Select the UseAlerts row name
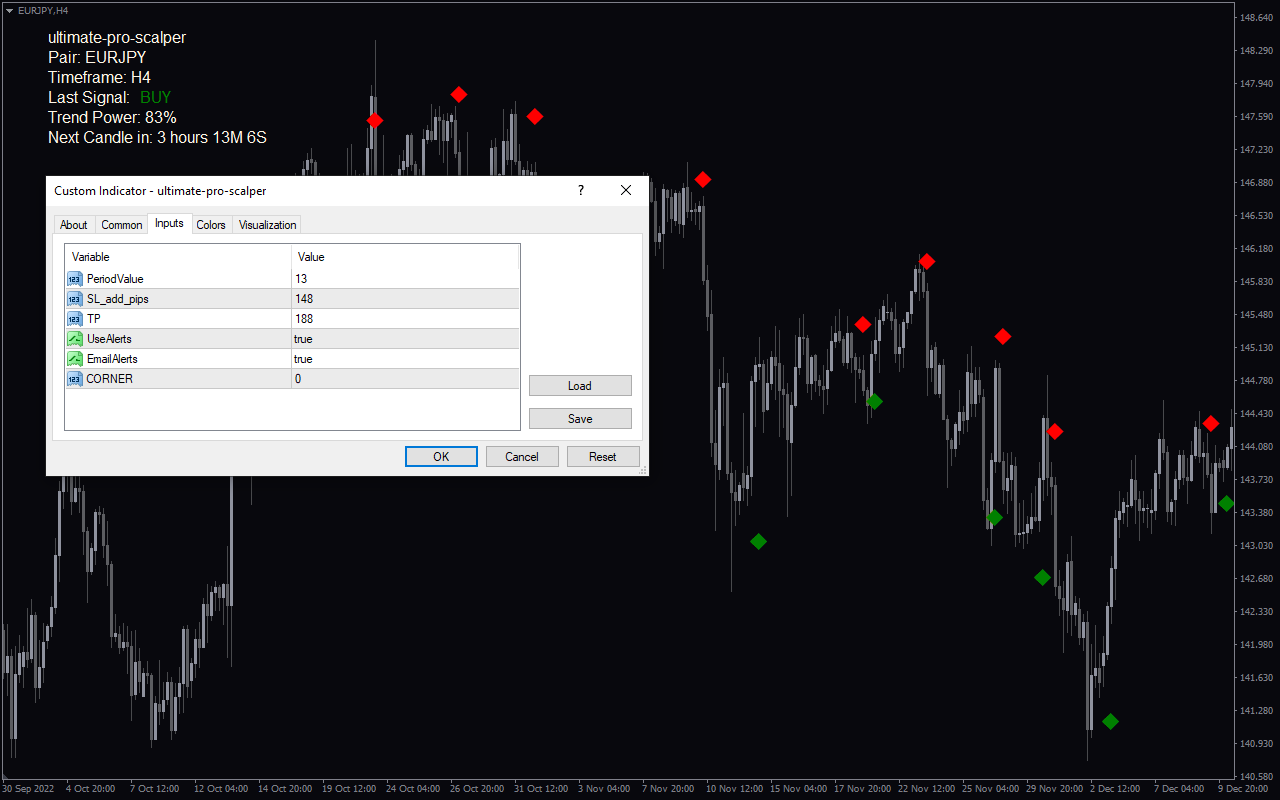 click(x=109, y=339)
